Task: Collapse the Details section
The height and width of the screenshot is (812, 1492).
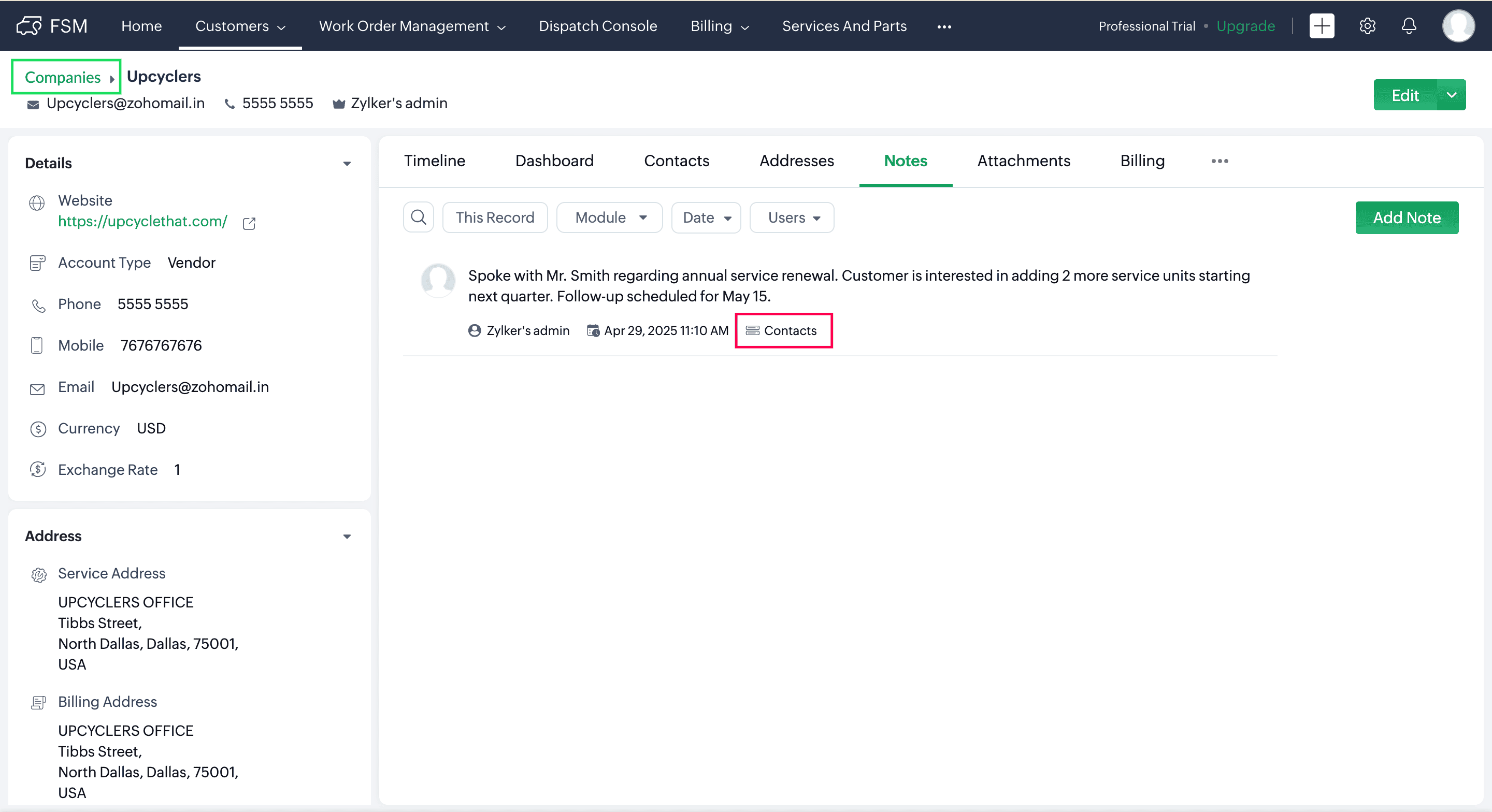Action: click(x=347, y=164)
